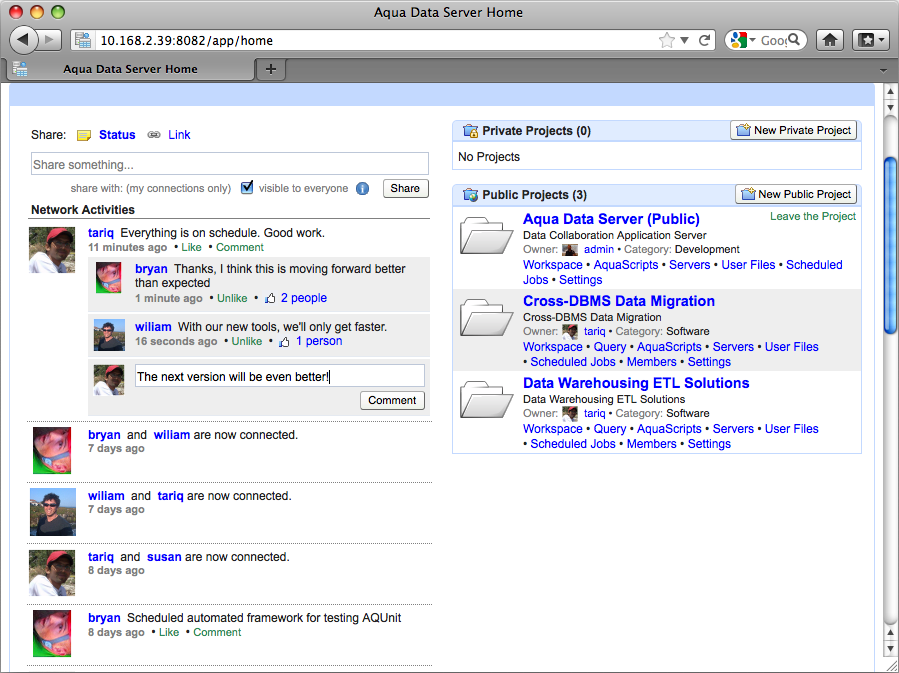Click wiliam avatar in the new tools reply
Viewport: 899px width, 673px height.
[109, 335]
